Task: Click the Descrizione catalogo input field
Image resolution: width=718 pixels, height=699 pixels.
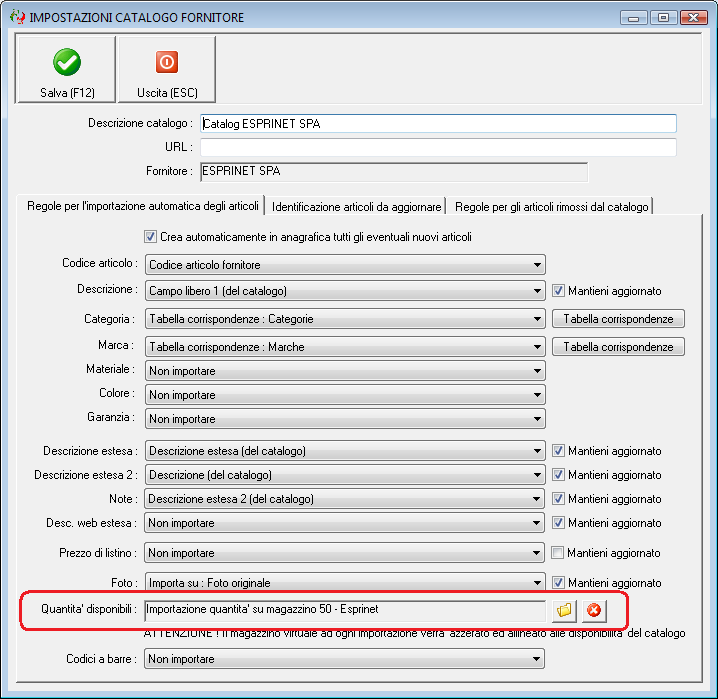Action: (x=438, y=124)
